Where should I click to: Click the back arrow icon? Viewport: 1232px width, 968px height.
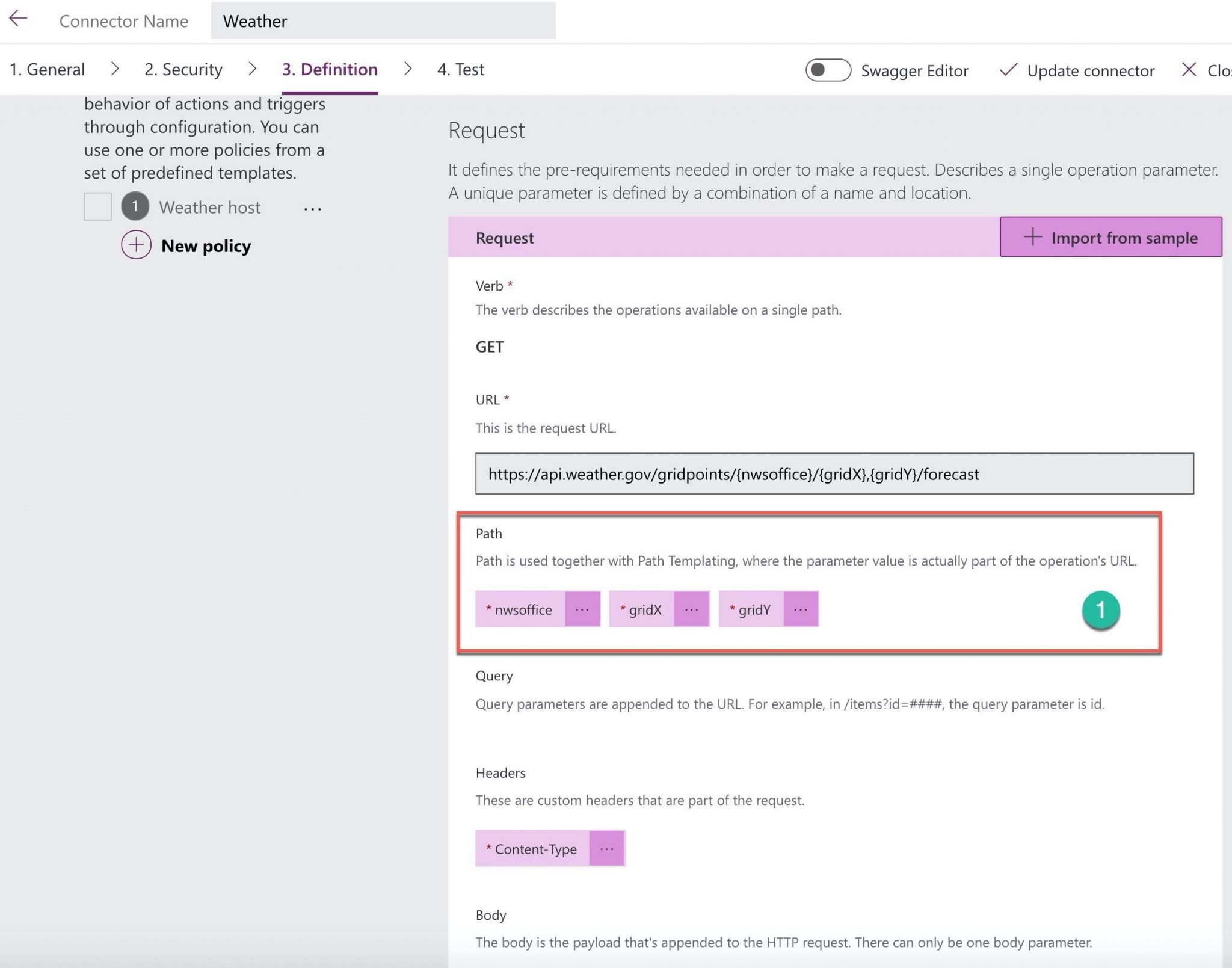tap(18, 19)
